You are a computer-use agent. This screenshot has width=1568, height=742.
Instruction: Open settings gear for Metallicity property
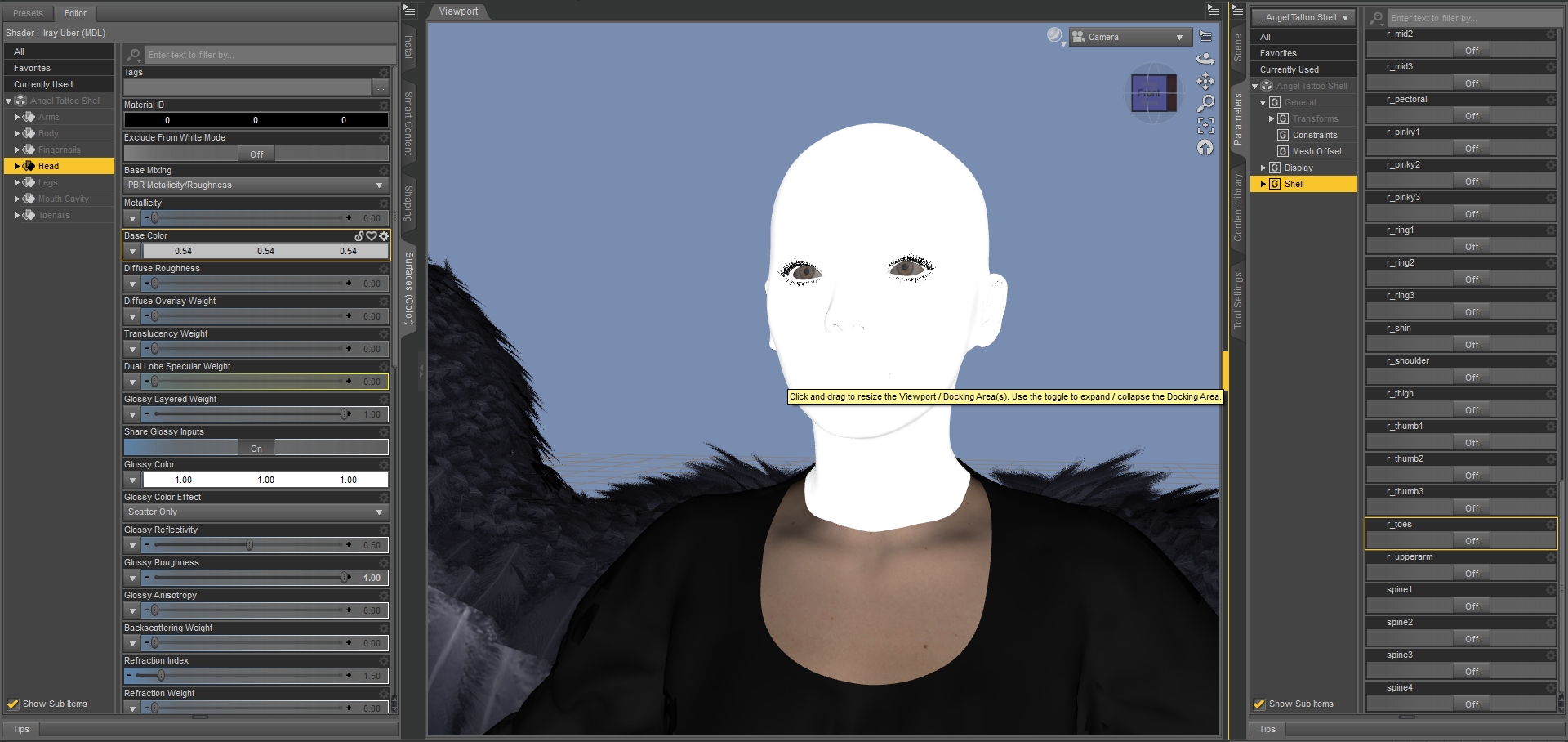(384, 203)
